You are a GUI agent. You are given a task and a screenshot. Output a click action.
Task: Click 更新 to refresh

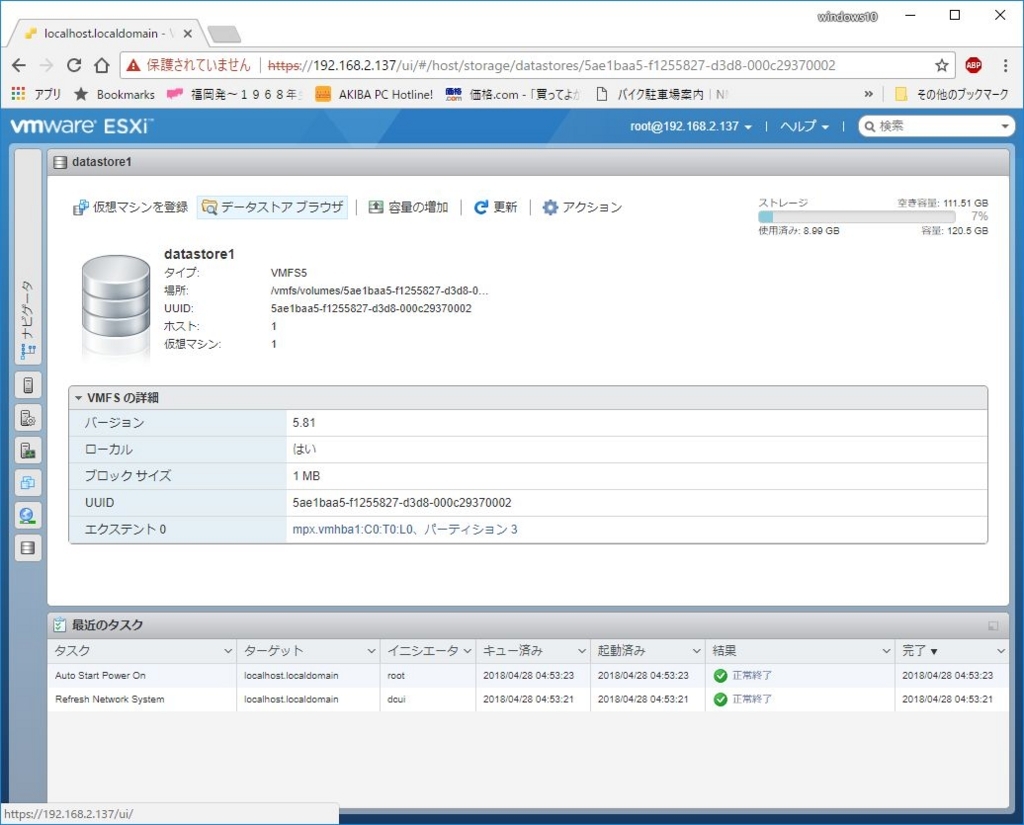tap(496, 207)
